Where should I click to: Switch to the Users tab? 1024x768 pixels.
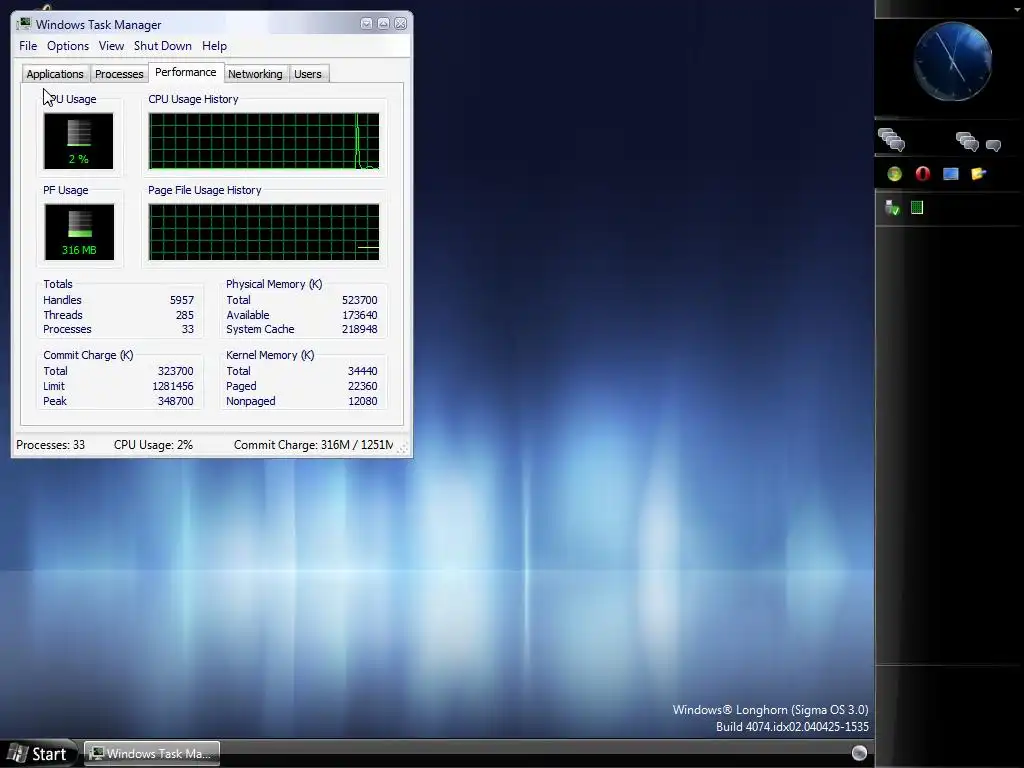[x=308, y=74]
